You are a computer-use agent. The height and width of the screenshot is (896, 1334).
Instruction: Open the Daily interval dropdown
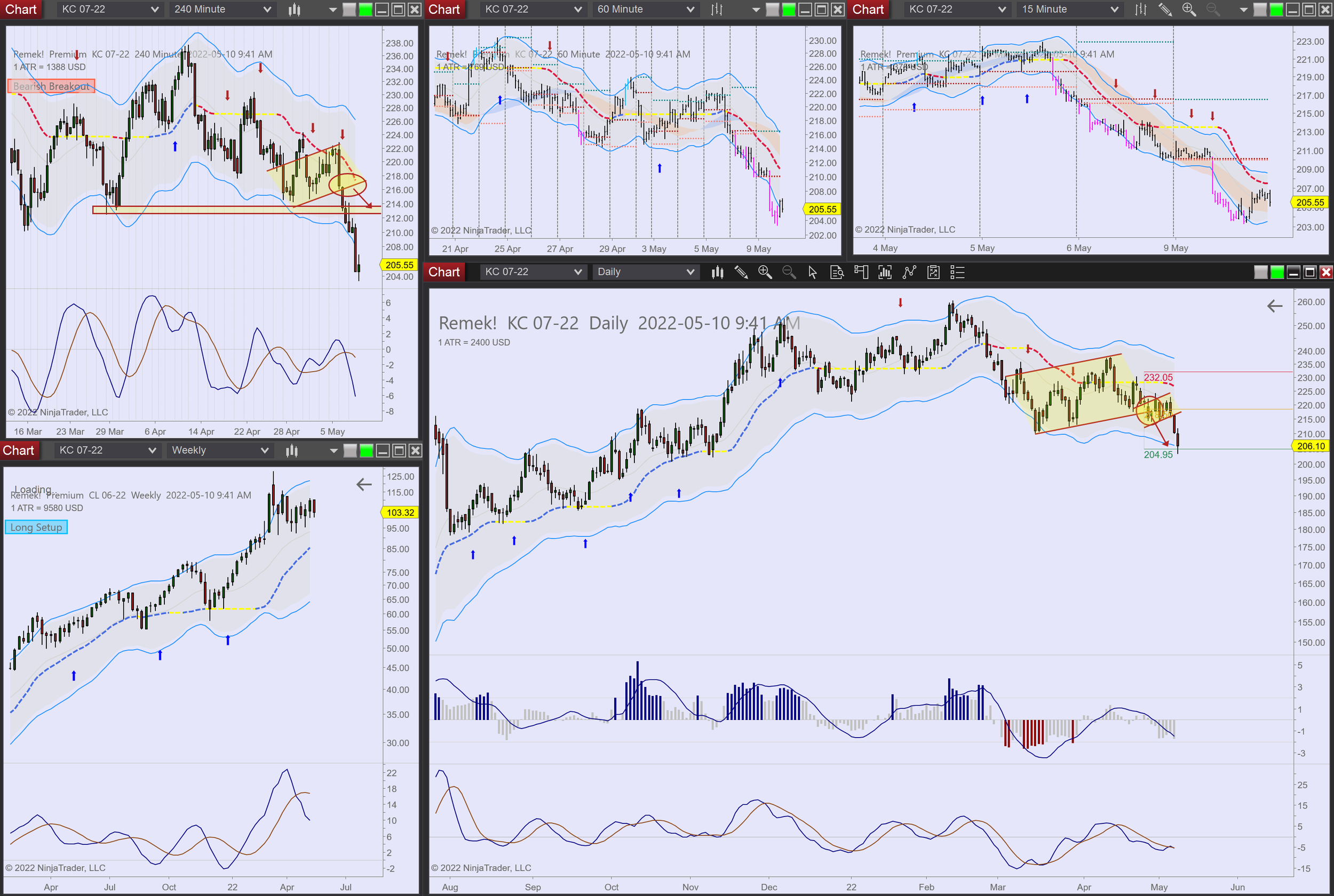tap(645, 272)
